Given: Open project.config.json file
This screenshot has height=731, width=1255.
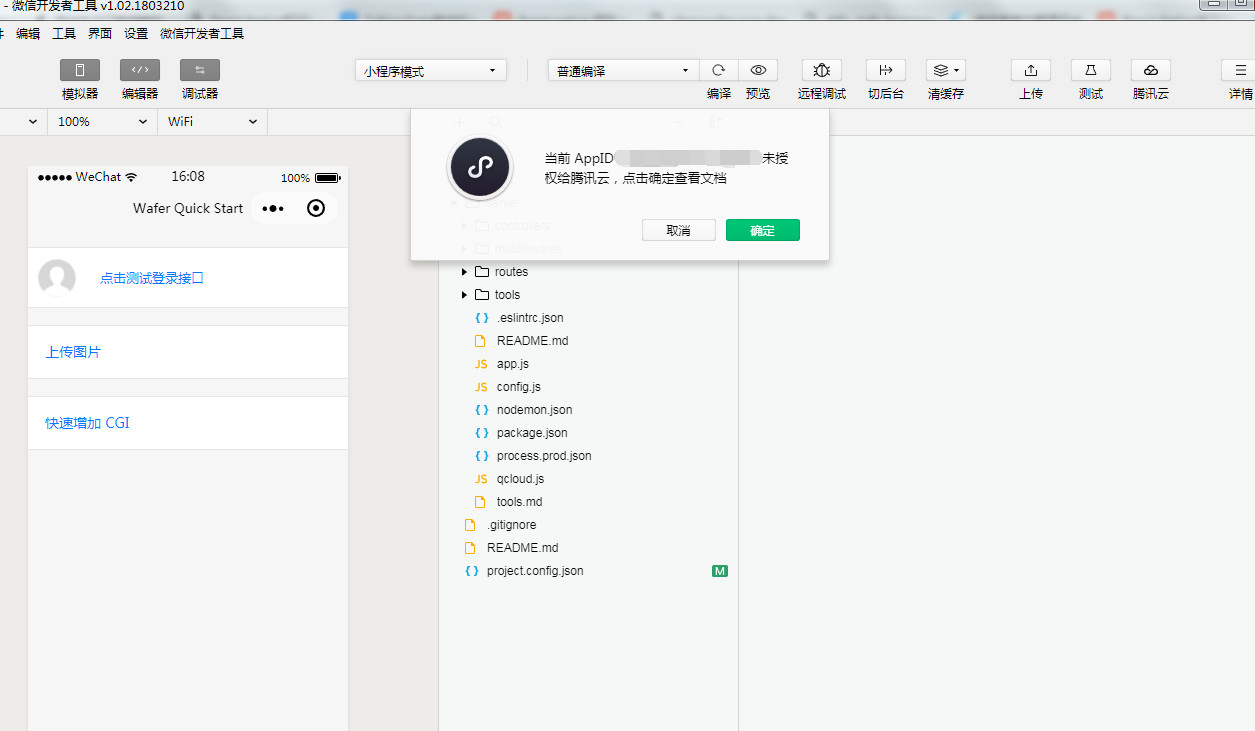Looking at the screenshot, I should coord(535,571).
